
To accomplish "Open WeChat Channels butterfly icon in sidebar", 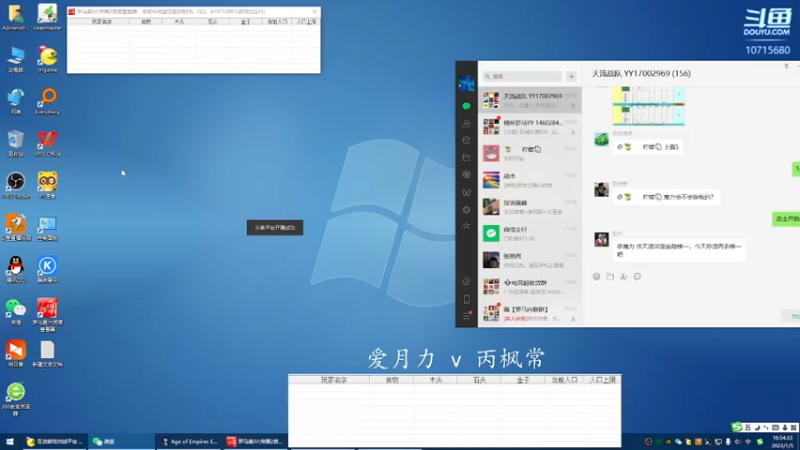I will coord(466,192).
